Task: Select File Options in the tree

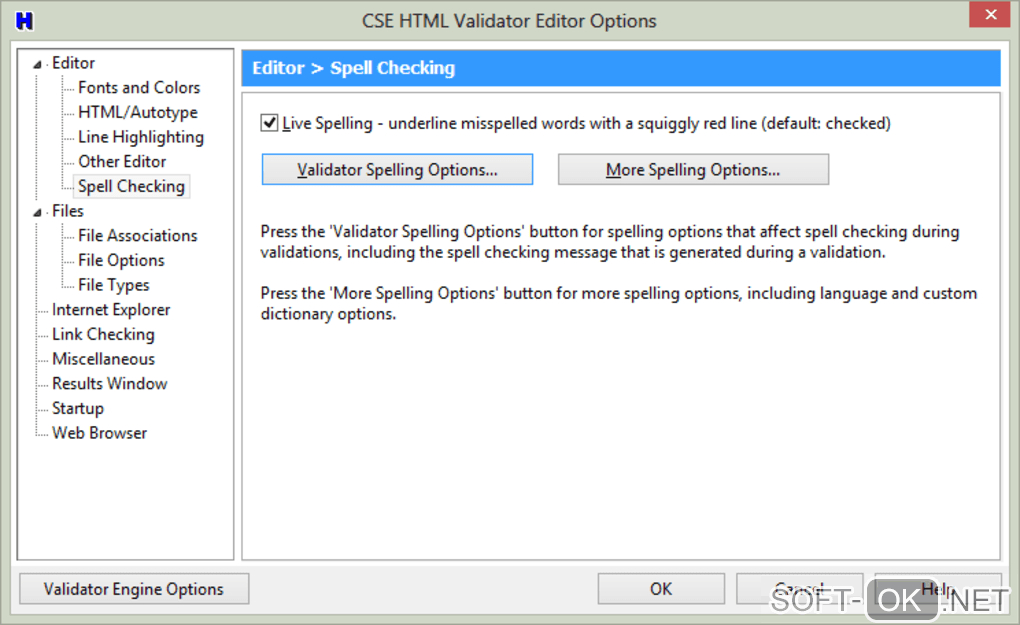Action: (121, 260)
